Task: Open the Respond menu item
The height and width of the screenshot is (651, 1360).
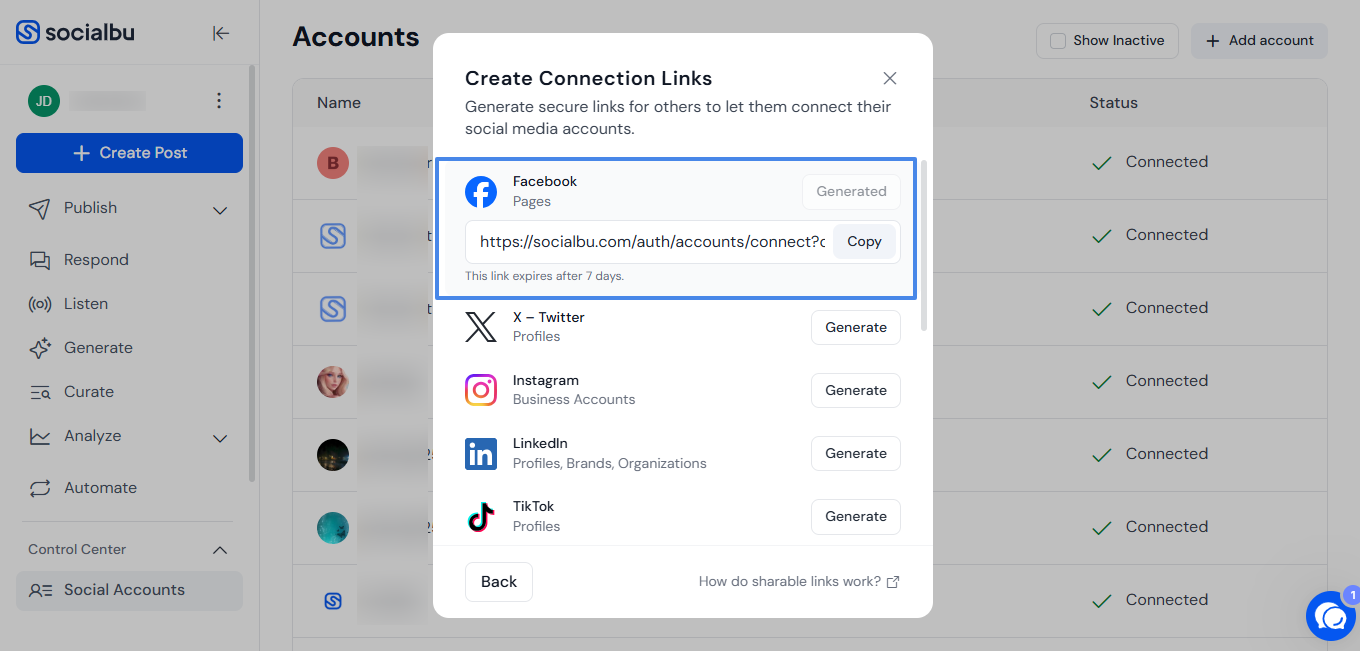Action: (96, 260)
